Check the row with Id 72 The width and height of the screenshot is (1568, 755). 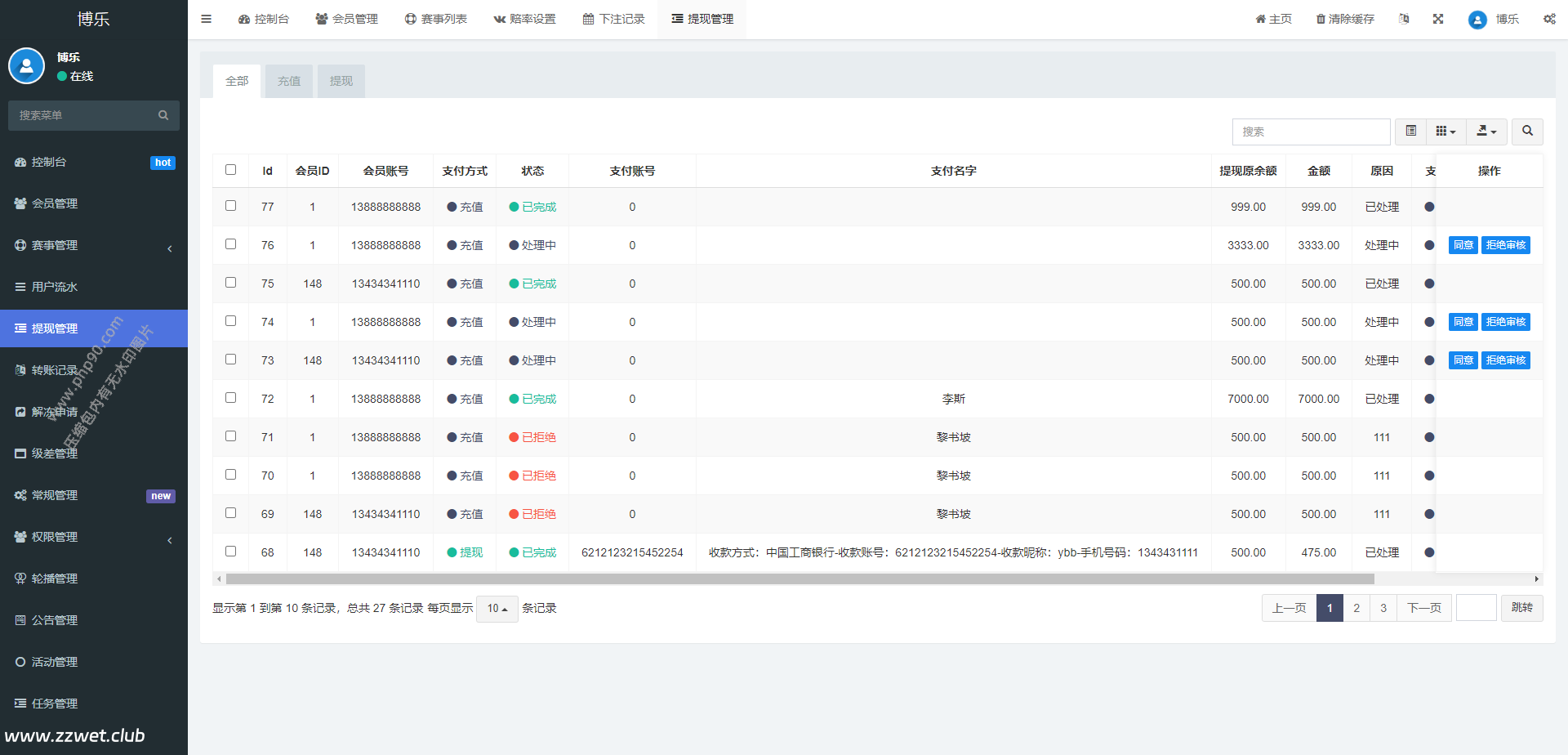click(230, 398)
